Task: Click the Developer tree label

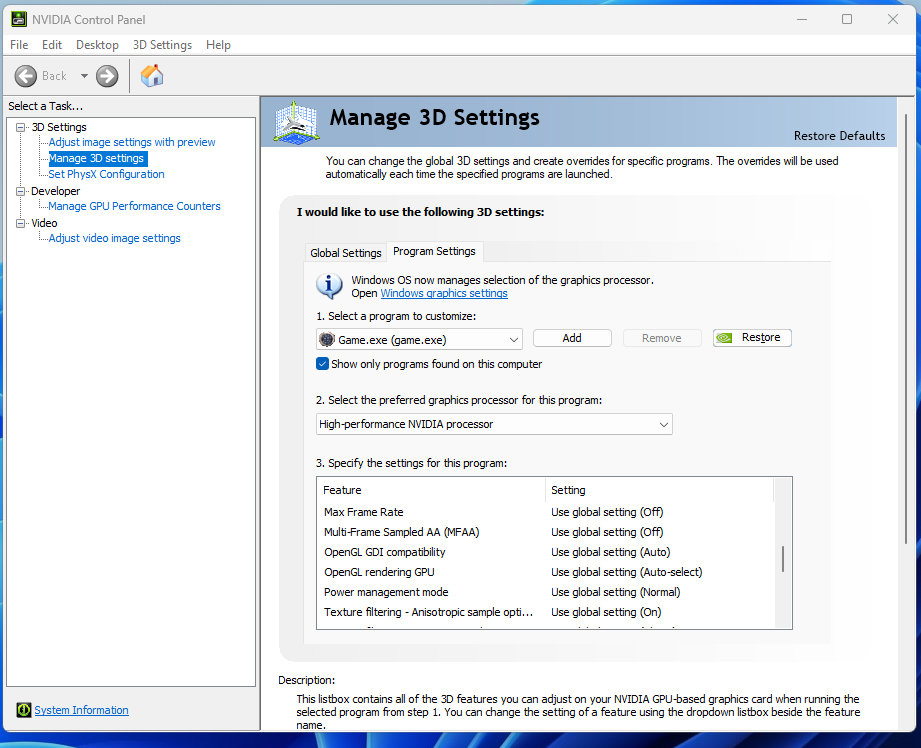Action: [56, 191]
